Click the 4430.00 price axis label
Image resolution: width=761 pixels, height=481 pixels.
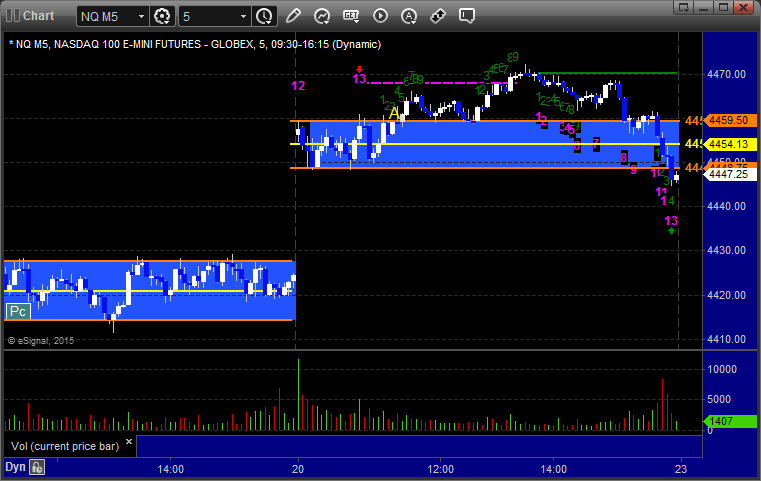pyautogui.click(x=727, y=250)
